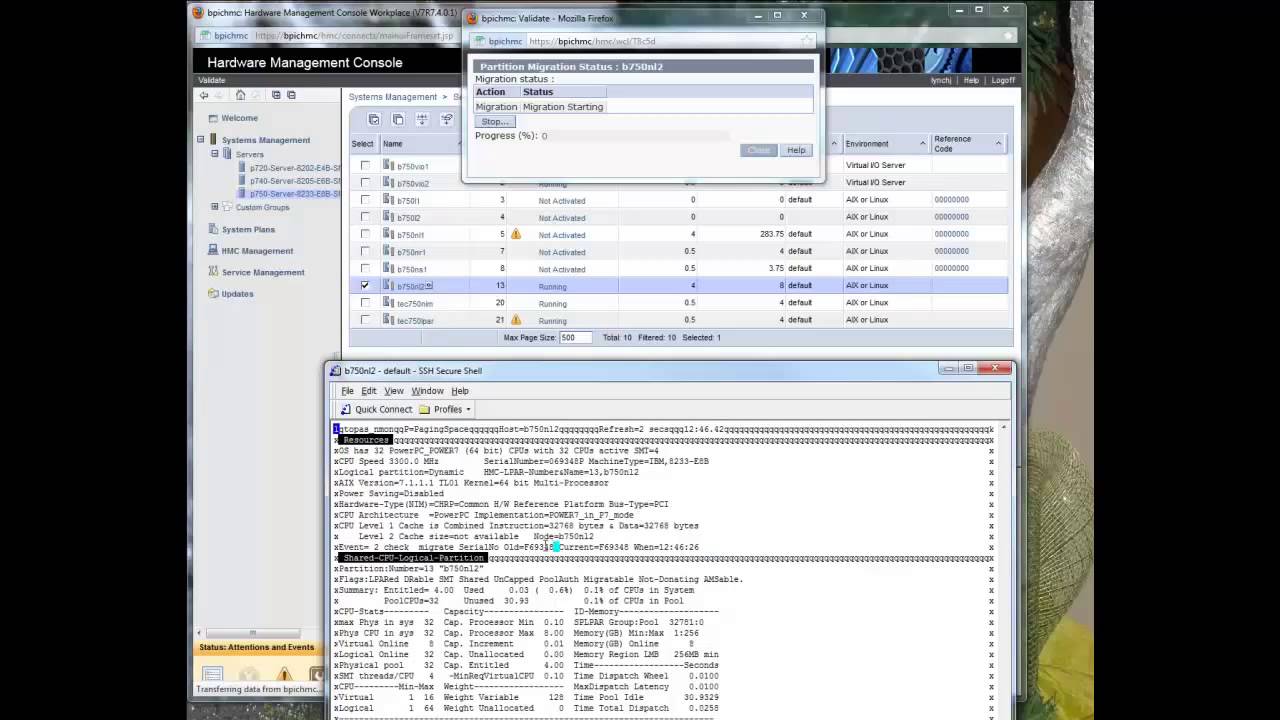Click the Select All icon in table toolbar
The height and width of the screenshot is (720, 1280).
pyautogui.click(x=374, y=119)
